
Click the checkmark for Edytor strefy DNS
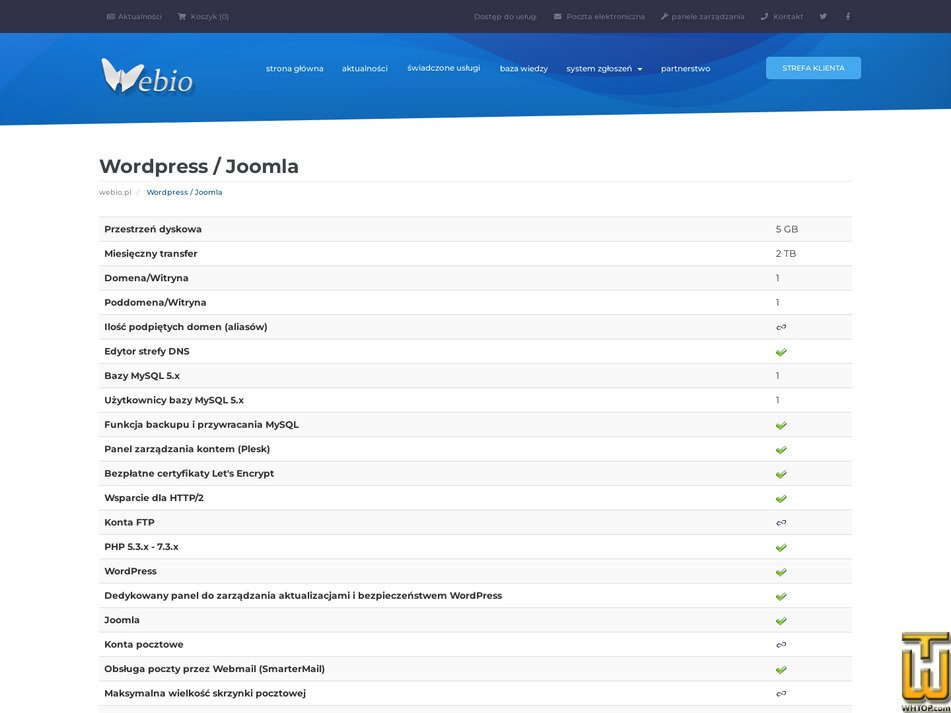781,352
